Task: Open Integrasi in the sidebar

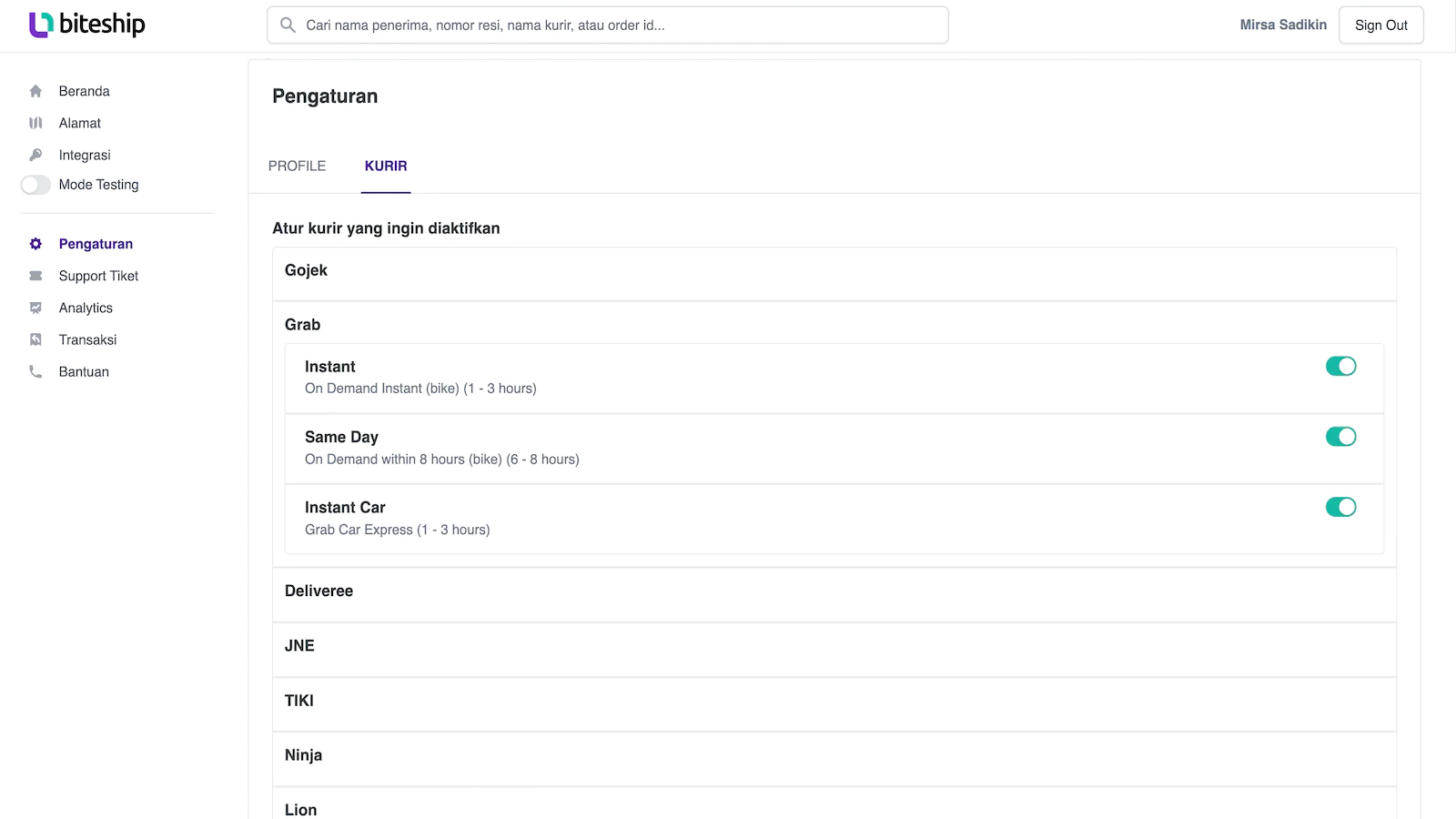Action: (x=85, y=155)
